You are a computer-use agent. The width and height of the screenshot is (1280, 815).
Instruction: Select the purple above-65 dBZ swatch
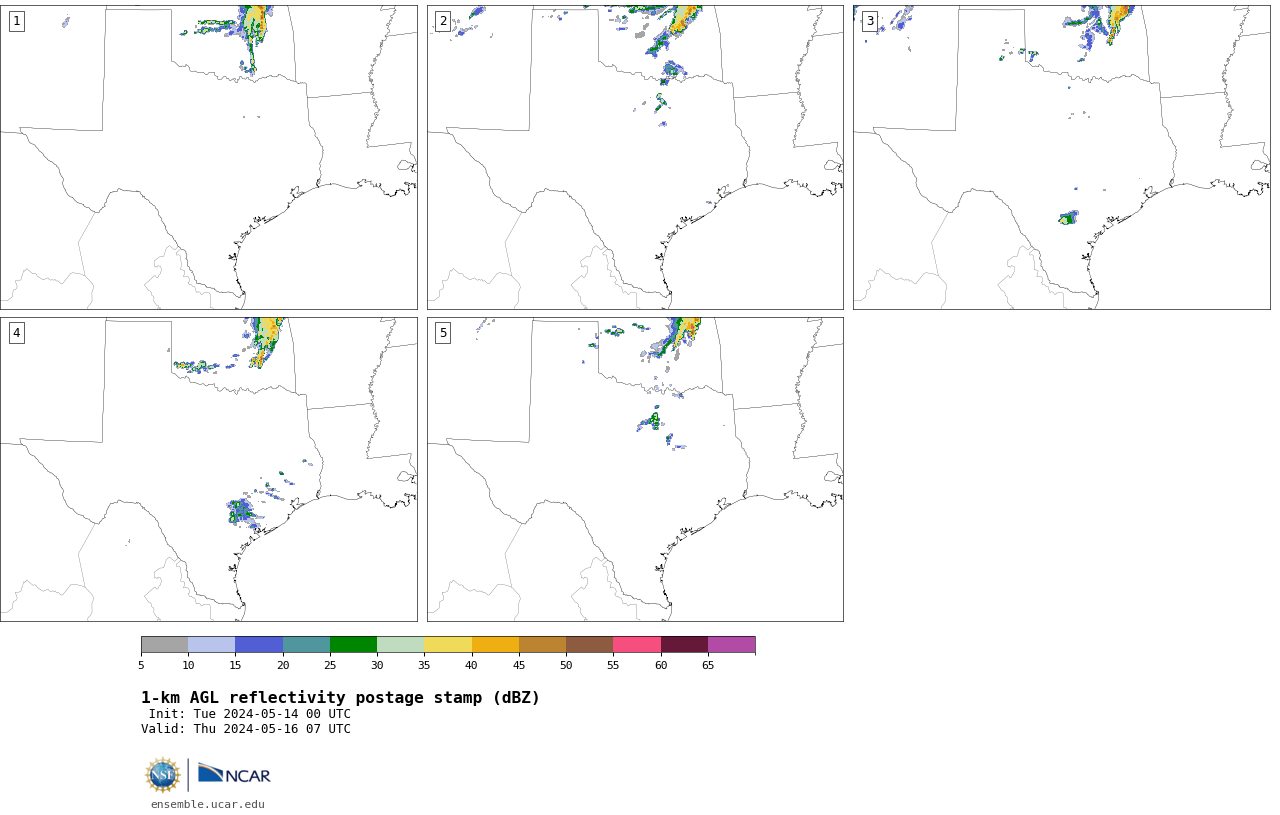[x=731, y=644]
